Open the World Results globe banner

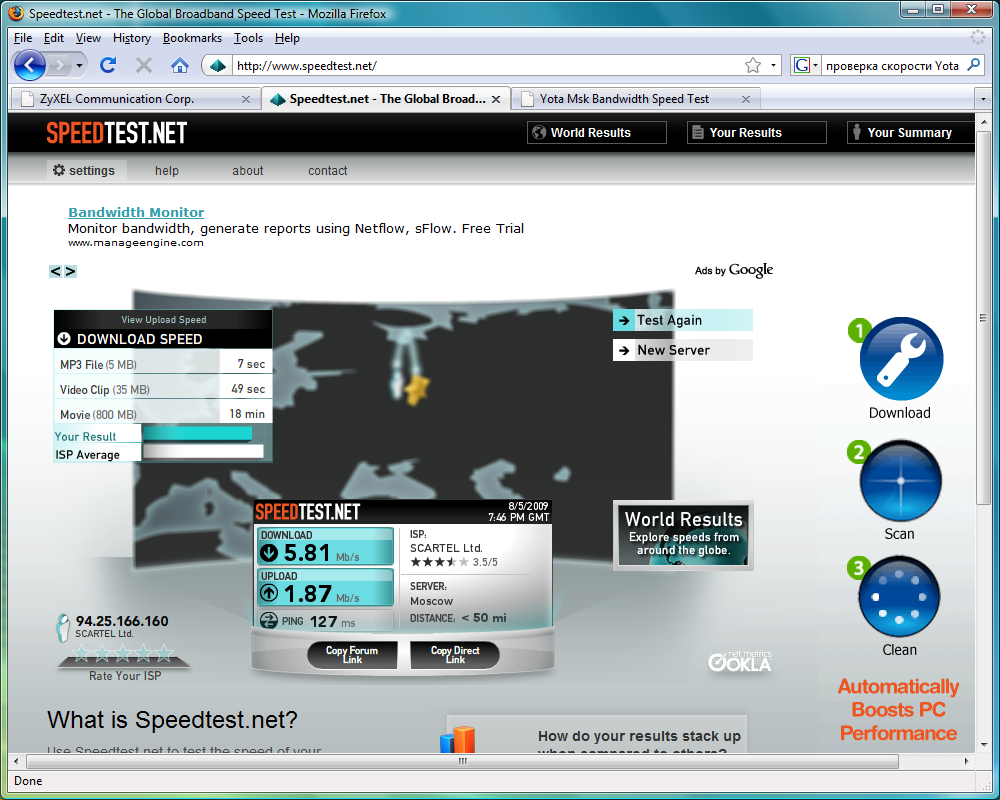683,535
